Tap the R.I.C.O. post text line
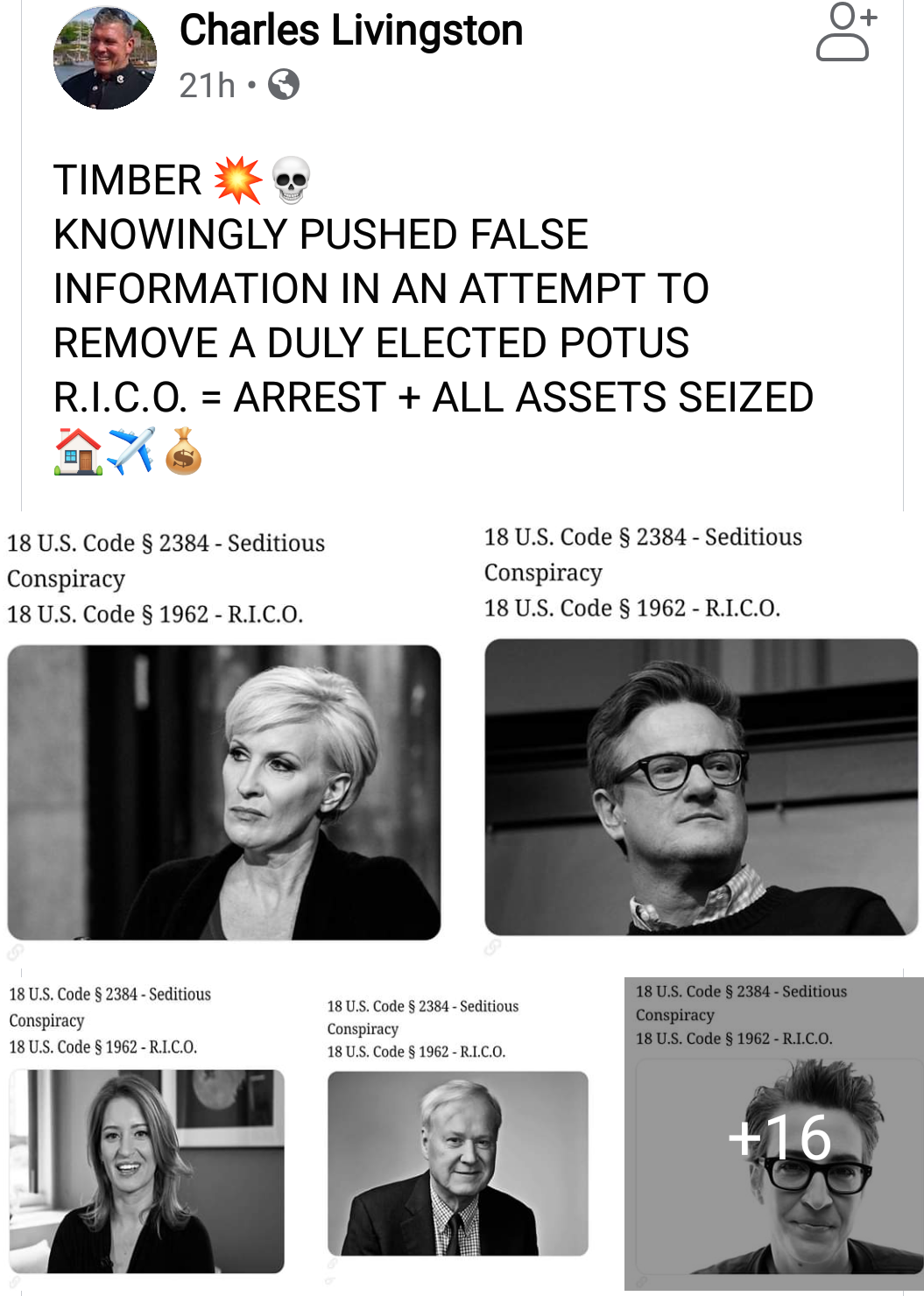Screen dimensions: 924x1296 tap(434, 398)
